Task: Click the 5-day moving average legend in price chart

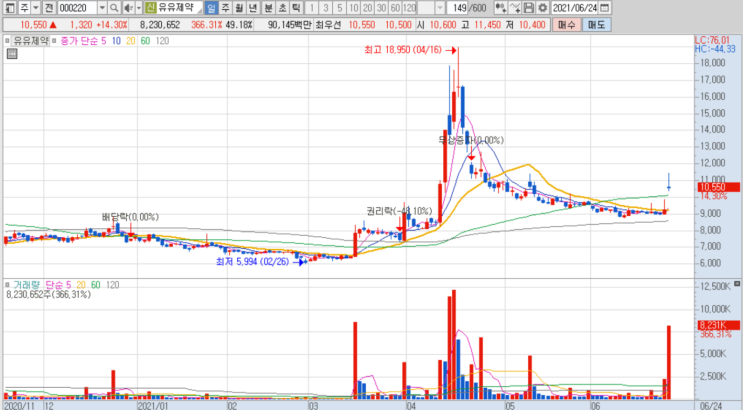Action: pos(104,41)
